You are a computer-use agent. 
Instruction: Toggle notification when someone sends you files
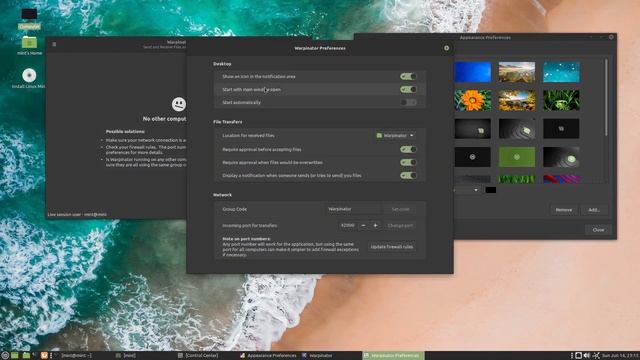coord(408,176)
